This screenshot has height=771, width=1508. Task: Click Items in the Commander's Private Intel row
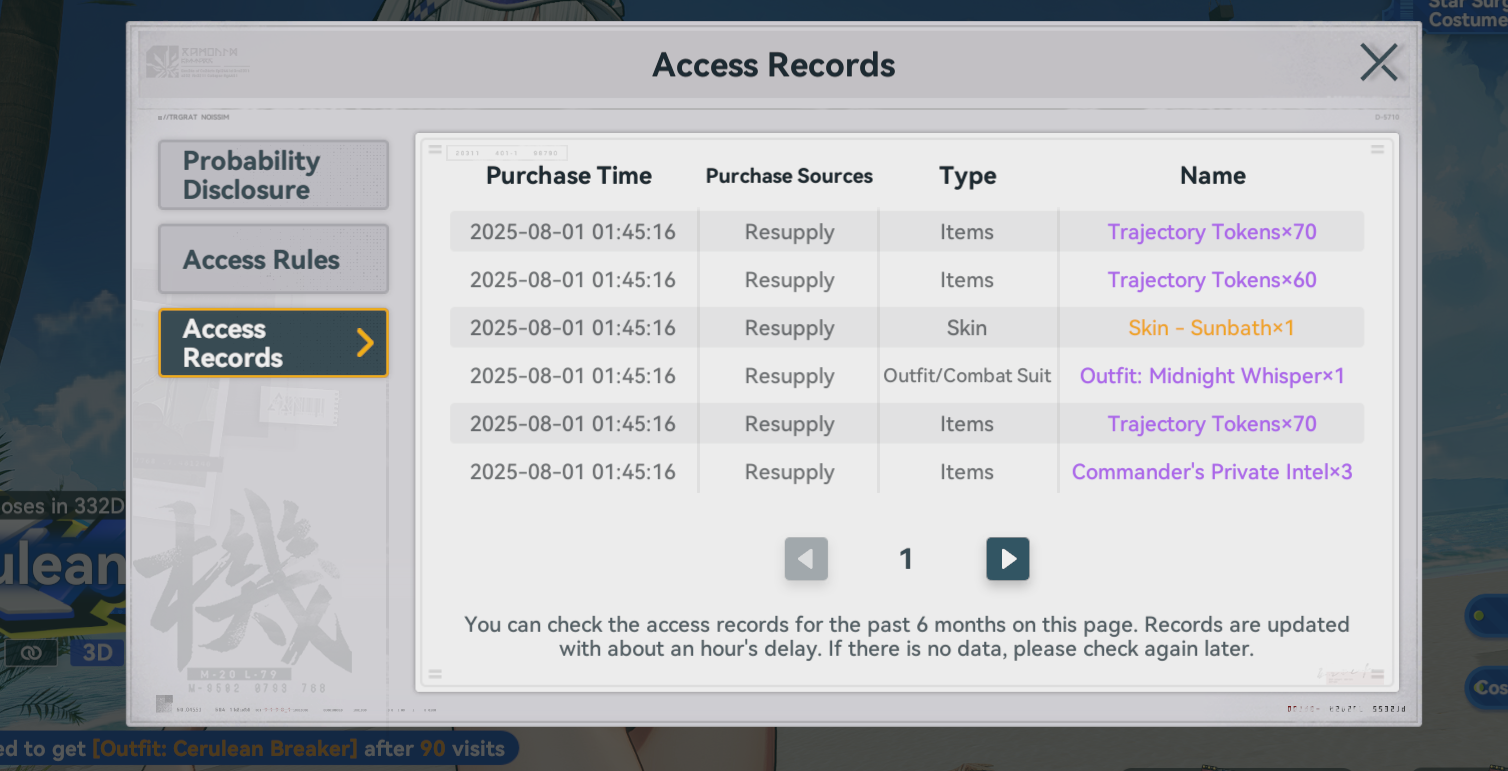point(967,472)
